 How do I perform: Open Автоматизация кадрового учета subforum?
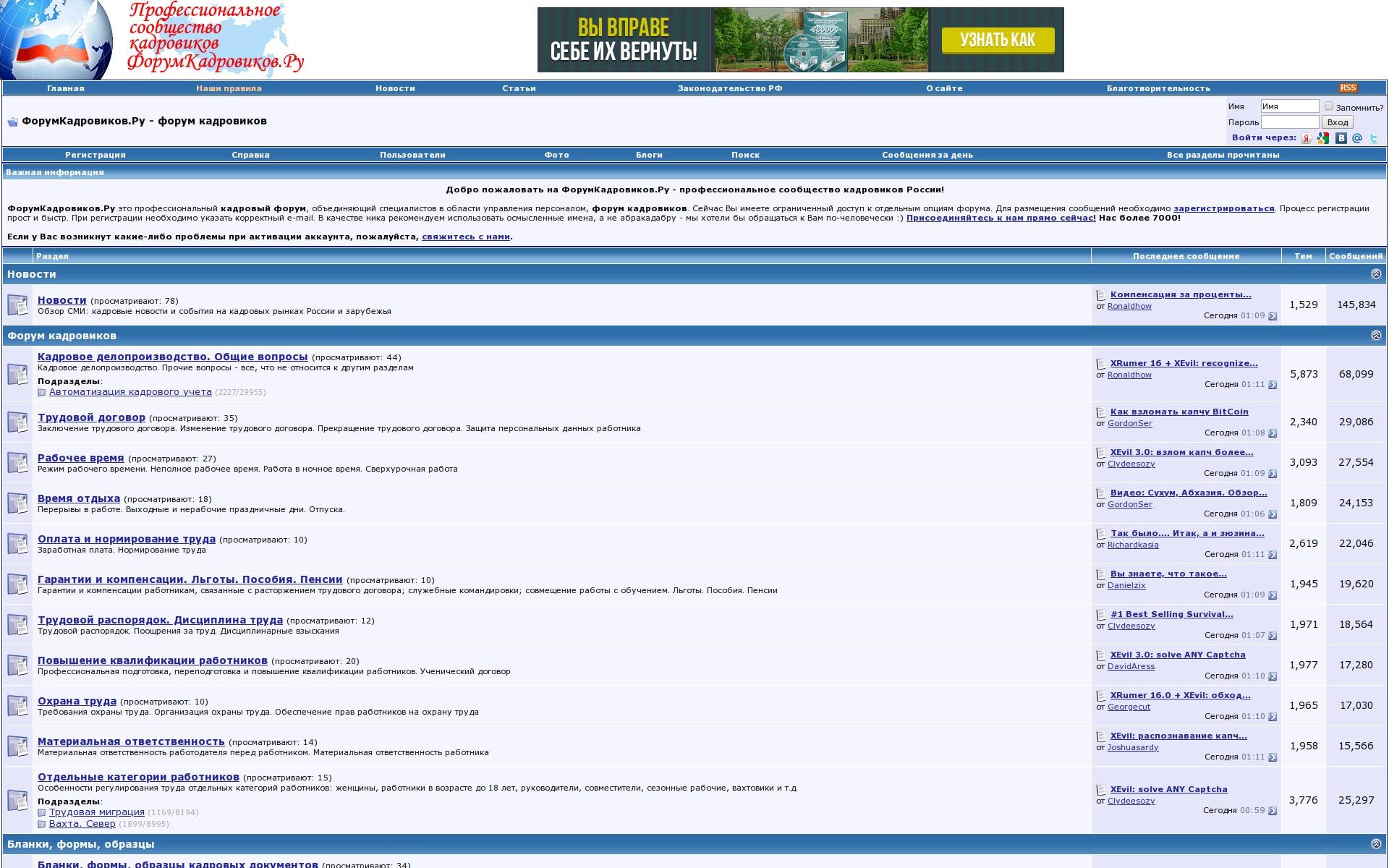[130, 392]
